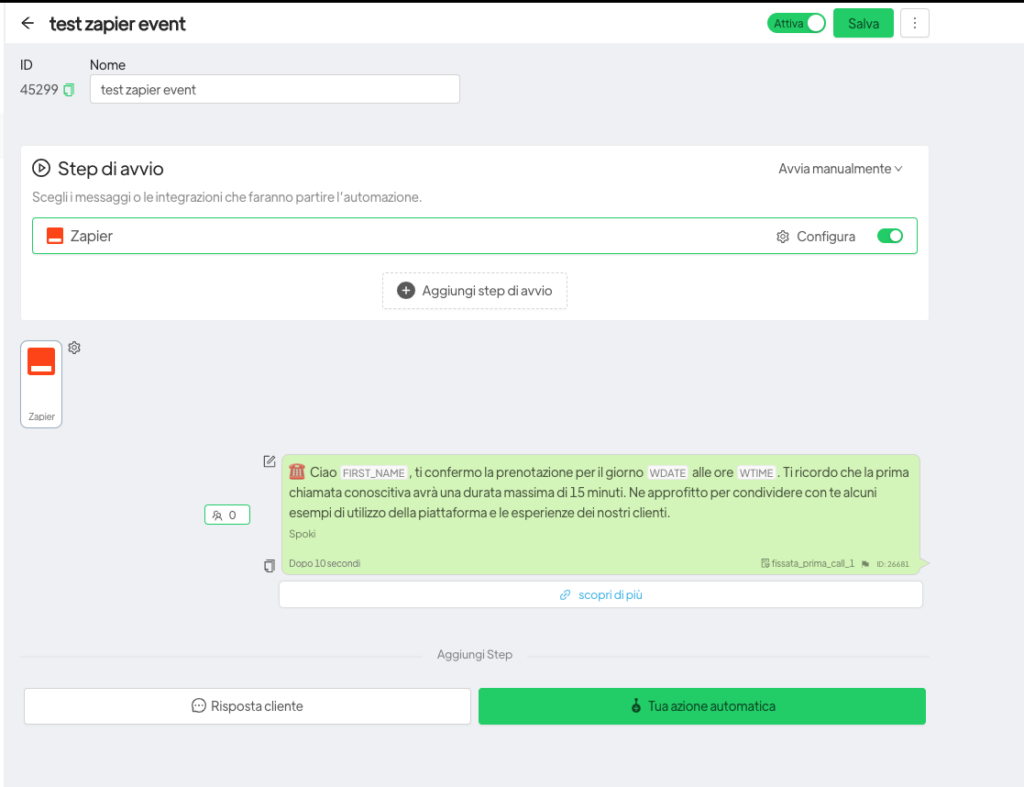The width and height of the screenshot is (1024, 787).
Task: Click the contacts counter badge showing 0
Action: tap(226, 515)
